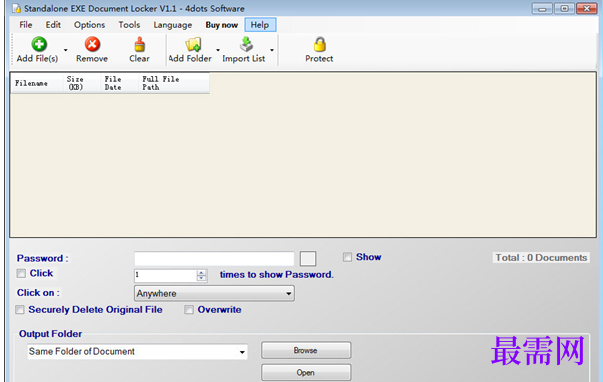Tick the Click times checkbox
Screen dimensions: 603x382
point(21,273)
